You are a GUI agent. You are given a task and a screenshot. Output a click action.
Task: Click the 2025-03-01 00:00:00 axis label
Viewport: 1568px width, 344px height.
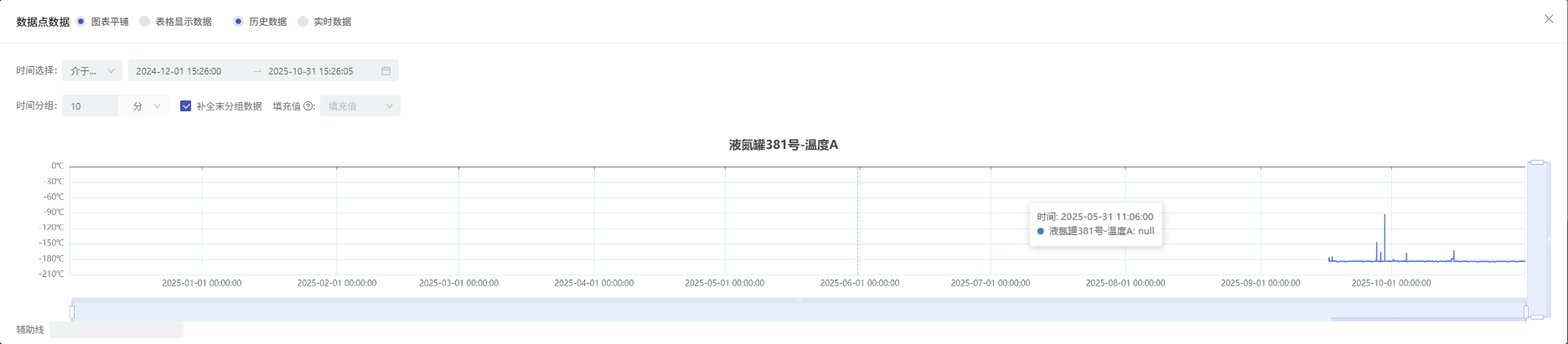(x=458, y=283)
